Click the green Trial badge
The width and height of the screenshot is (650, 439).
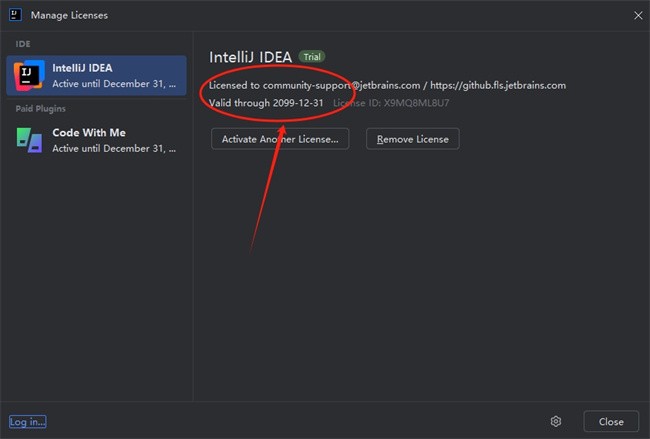312,57
